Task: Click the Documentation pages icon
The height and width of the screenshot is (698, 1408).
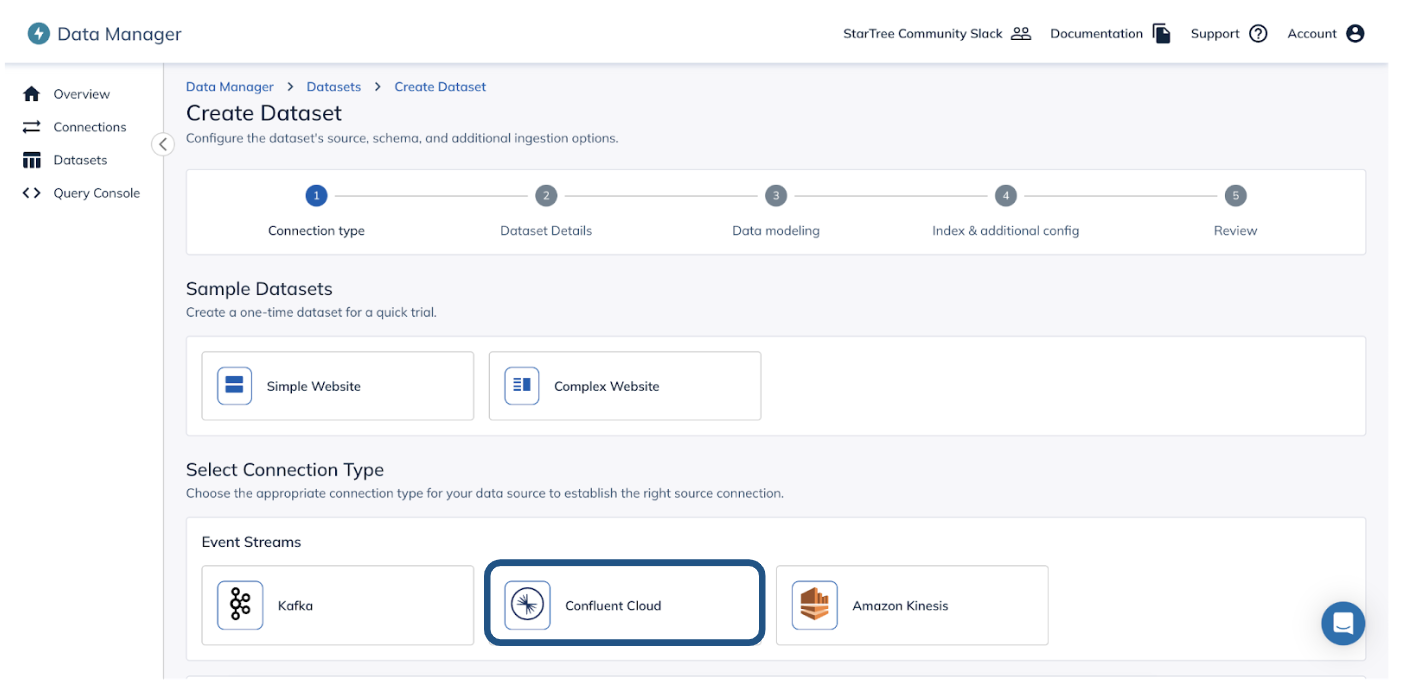Action: (x=1161, y=33)
